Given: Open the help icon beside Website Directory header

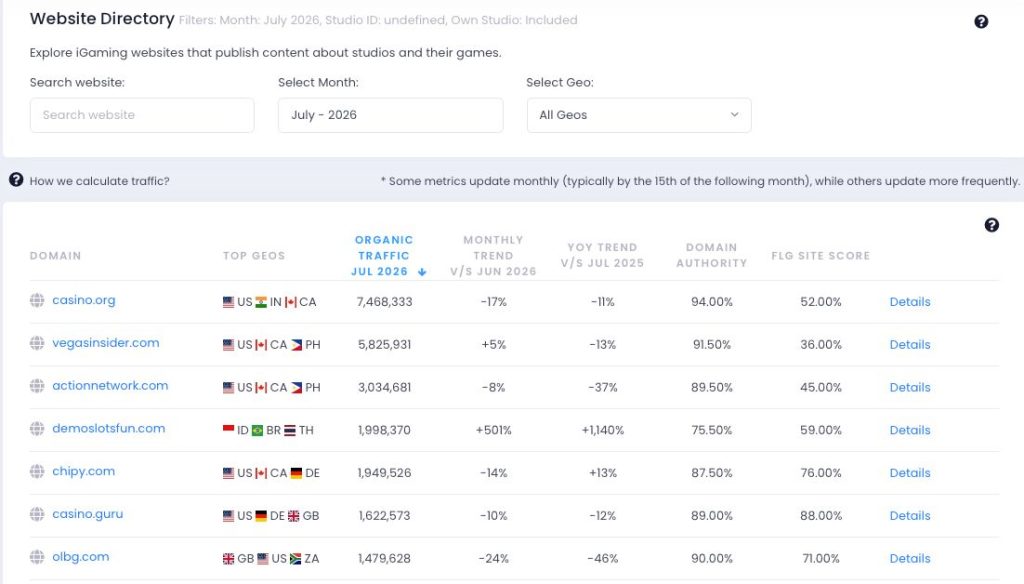Looking at the screenshot, I should (x=981, y=22).
